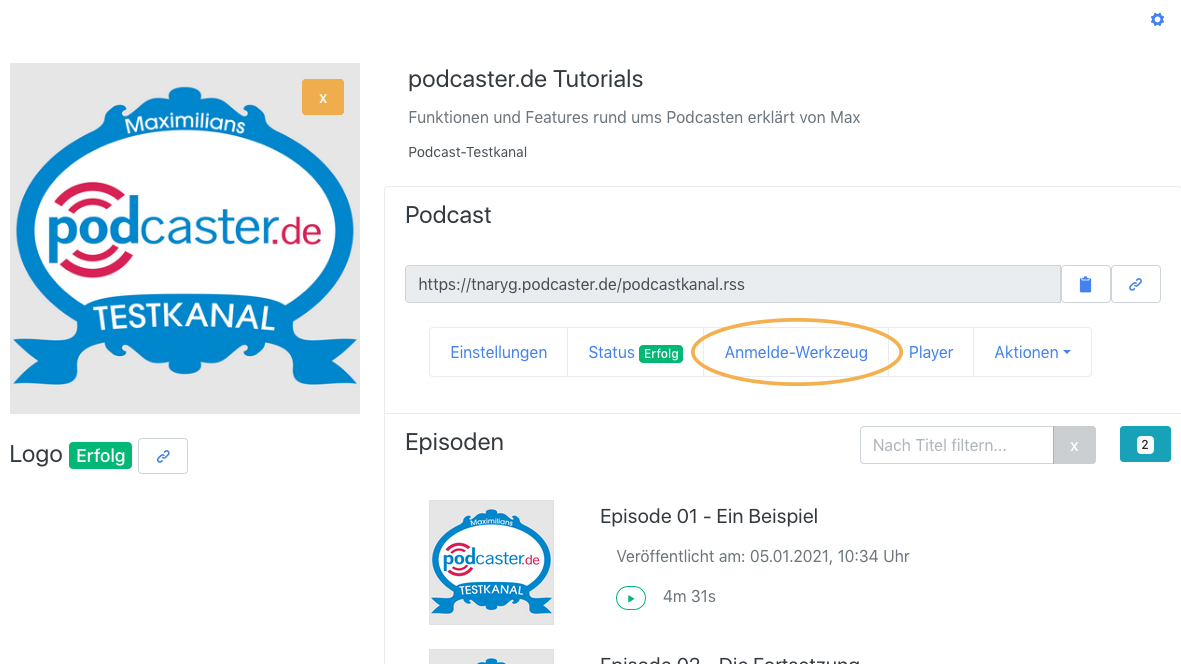Image resolution: width=1181 pixels, height=664 pixels.
Task: Open the Anmelde-Werkzeug tab
Action: (x=796, y=352)
